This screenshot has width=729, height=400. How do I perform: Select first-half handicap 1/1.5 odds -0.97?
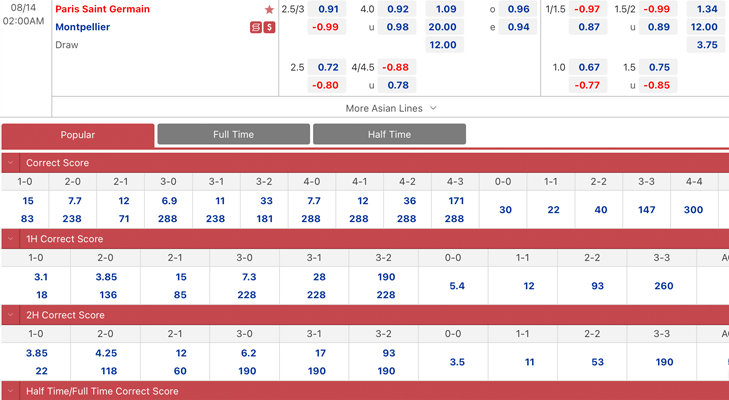click(588, 9)
